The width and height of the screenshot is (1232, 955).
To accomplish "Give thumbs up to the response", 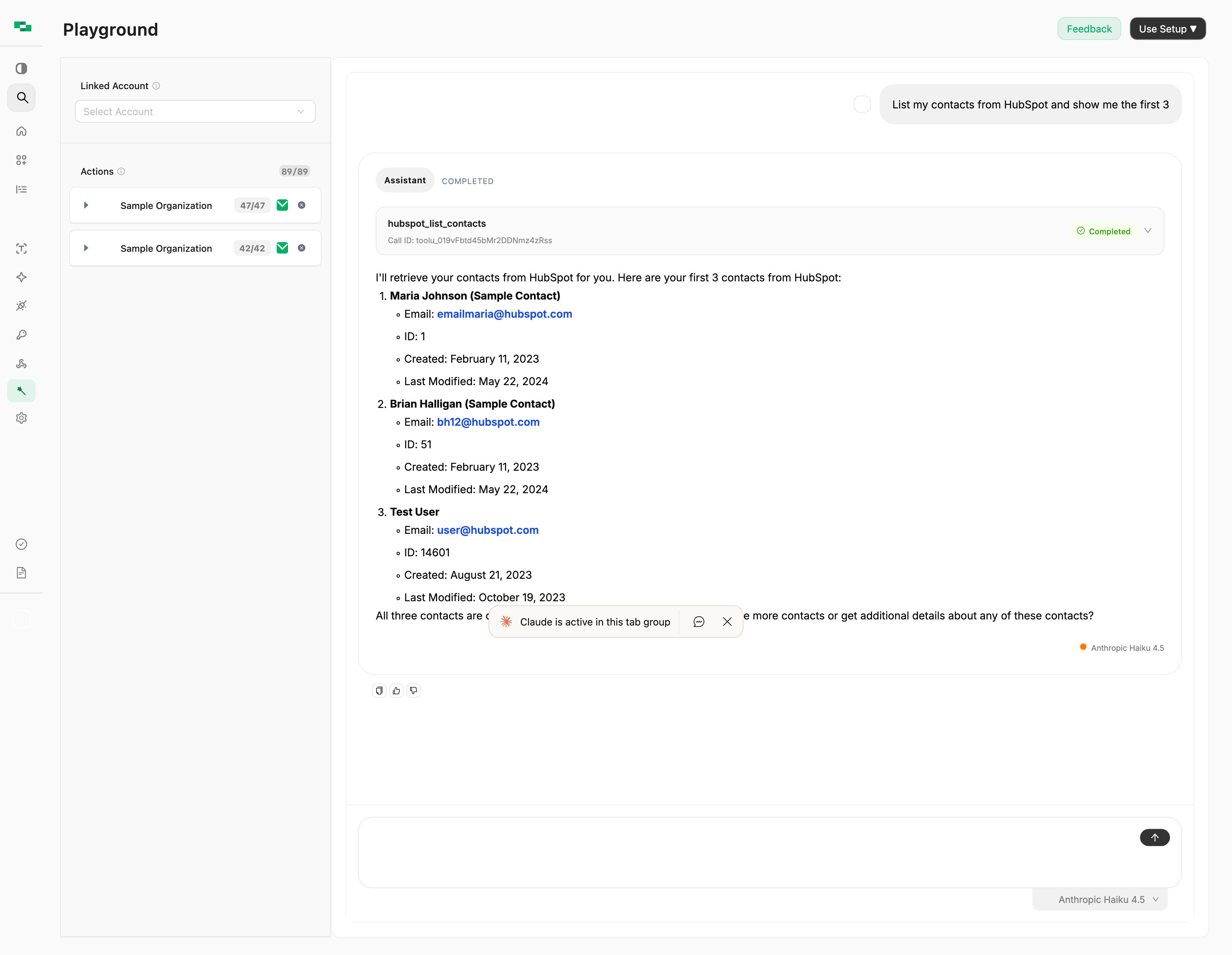I will pos(396,690).
